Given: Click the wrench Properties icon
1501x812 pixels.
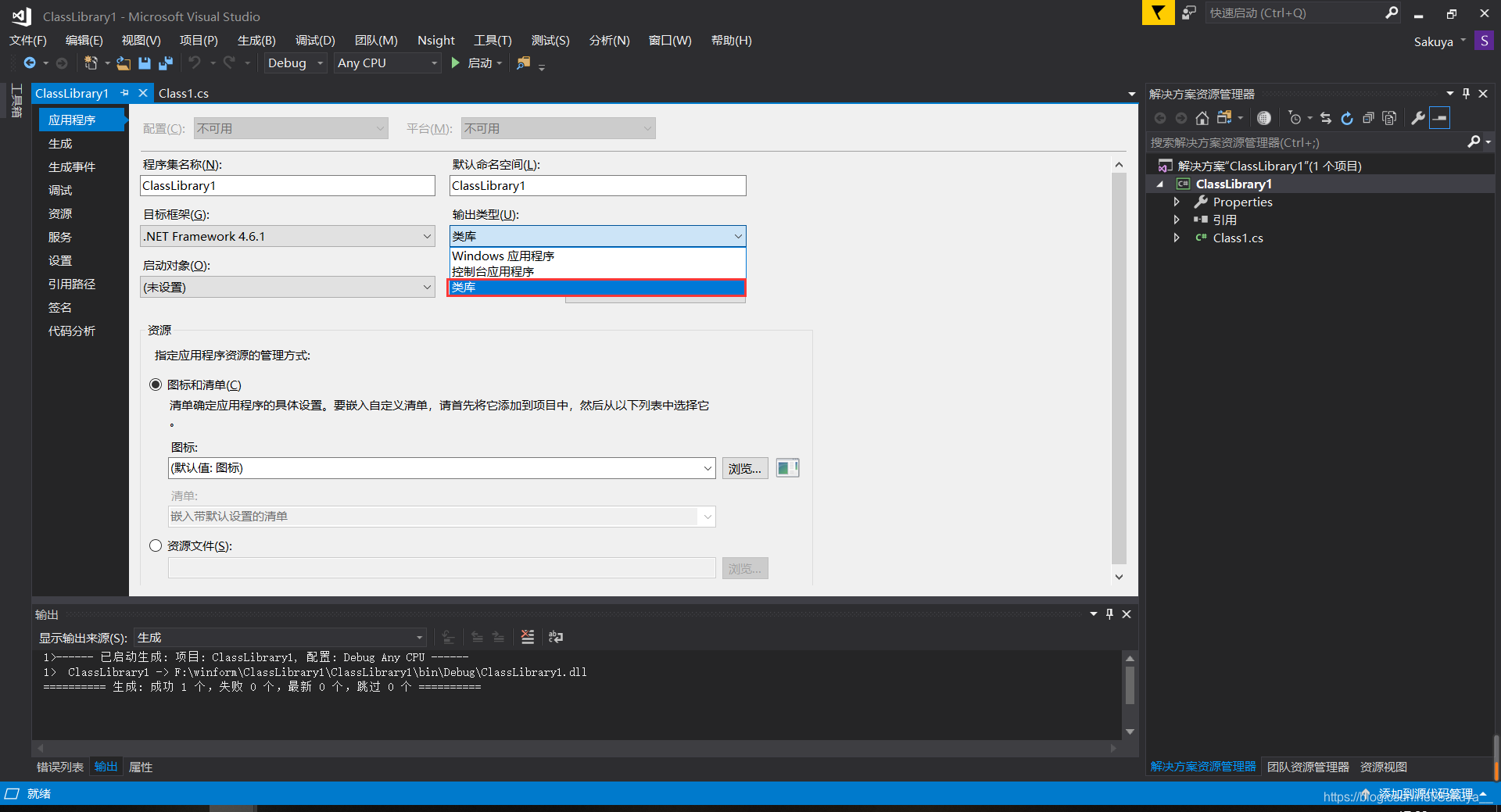Looking at the screenshot, I should click(x=1418, y=118).
